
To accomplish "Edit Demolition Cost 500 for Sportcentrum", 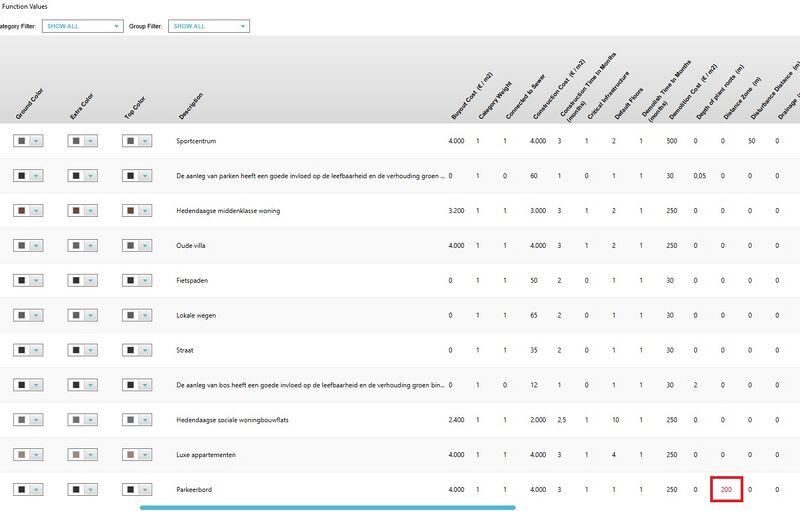I will tap(671, 141).
